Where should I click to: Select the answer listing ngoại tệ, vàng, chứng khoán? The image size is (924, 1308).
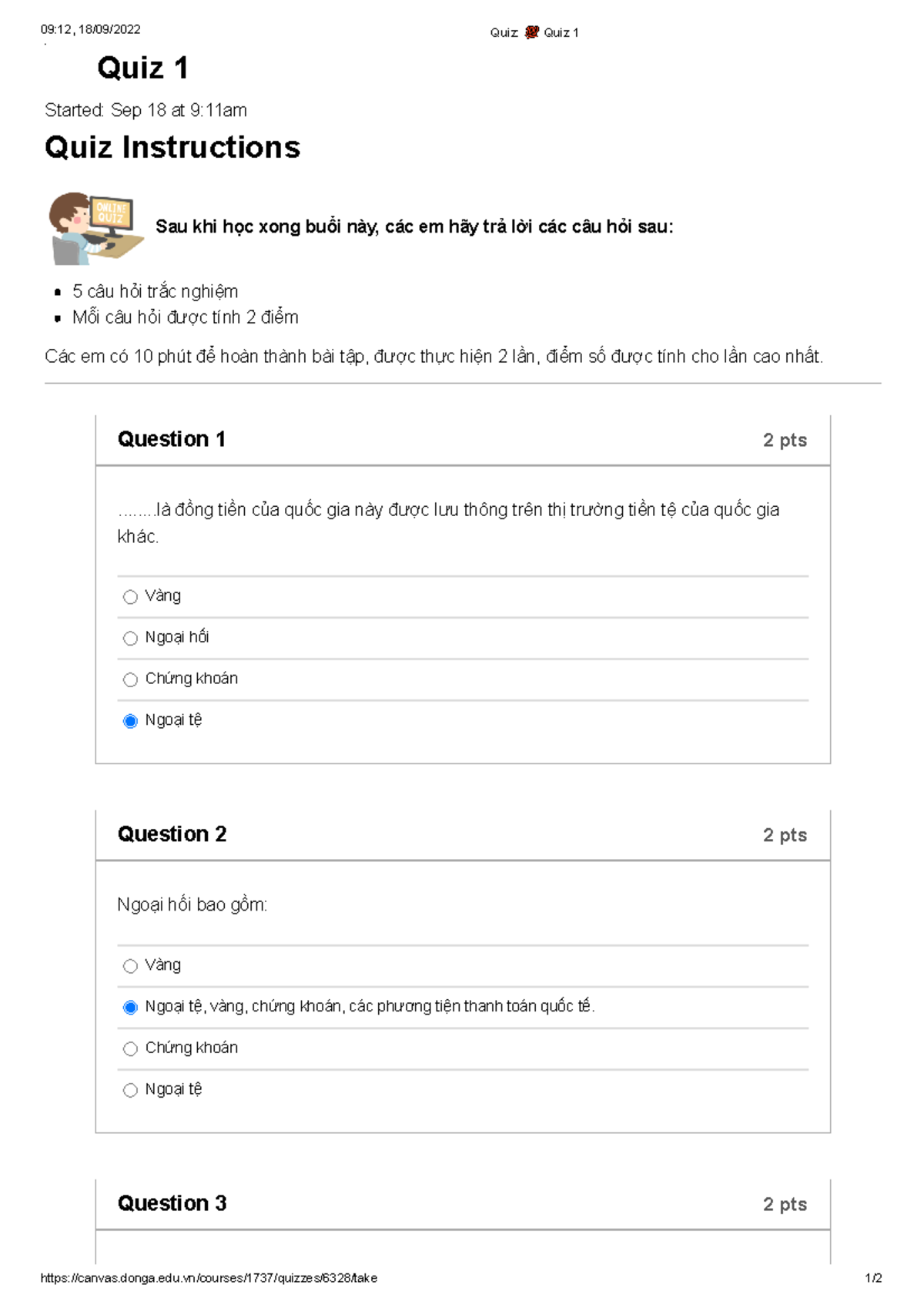click(130, 1008)
